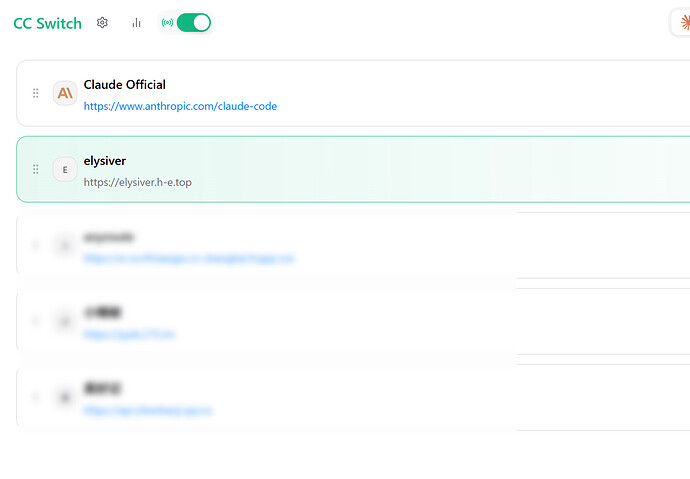
Task: Select the elysiver provider name
Action: click(105, 161)
